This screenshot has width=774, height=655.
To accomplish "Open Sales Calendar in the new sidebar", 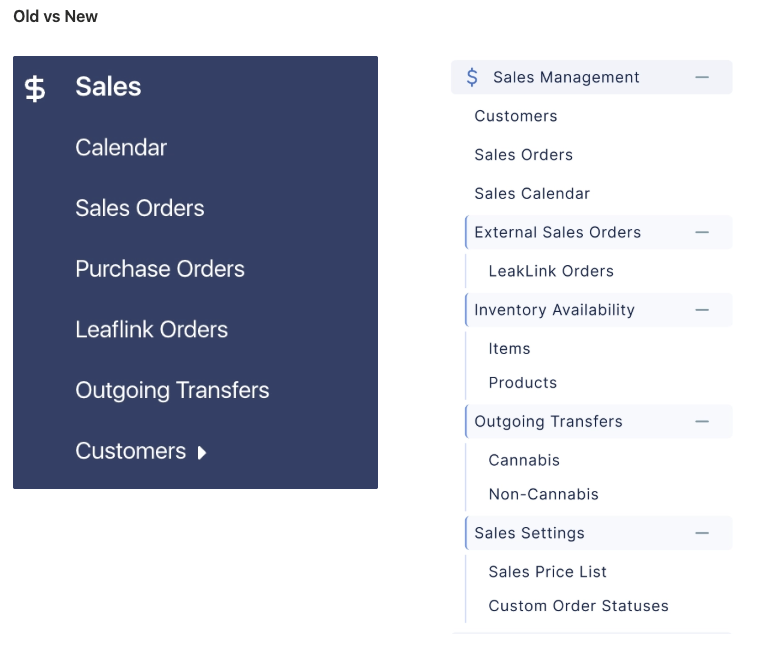I will point(532,193).
